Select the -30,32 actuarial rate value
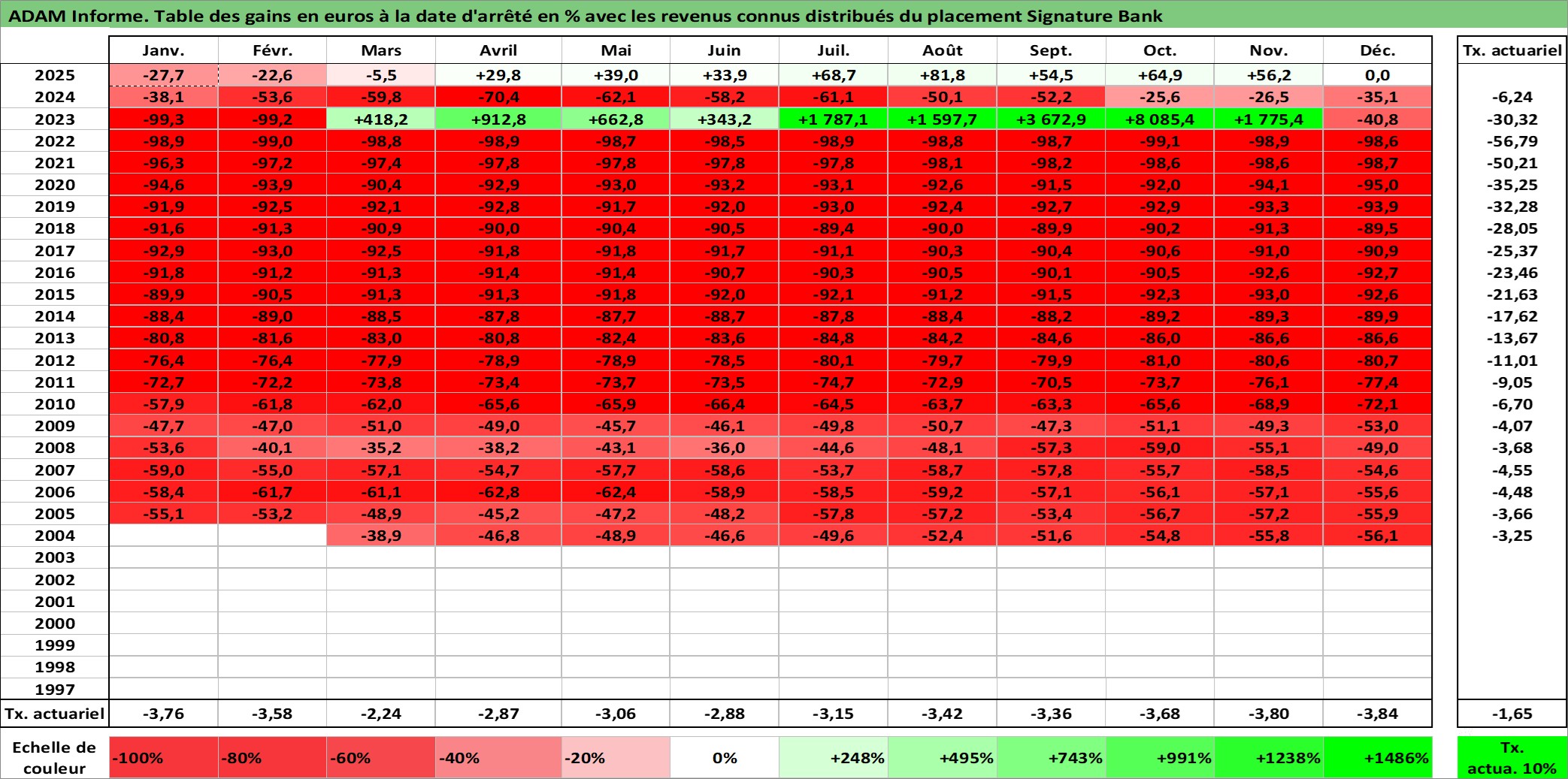Screen dimensions: 1568x779 1512,119
